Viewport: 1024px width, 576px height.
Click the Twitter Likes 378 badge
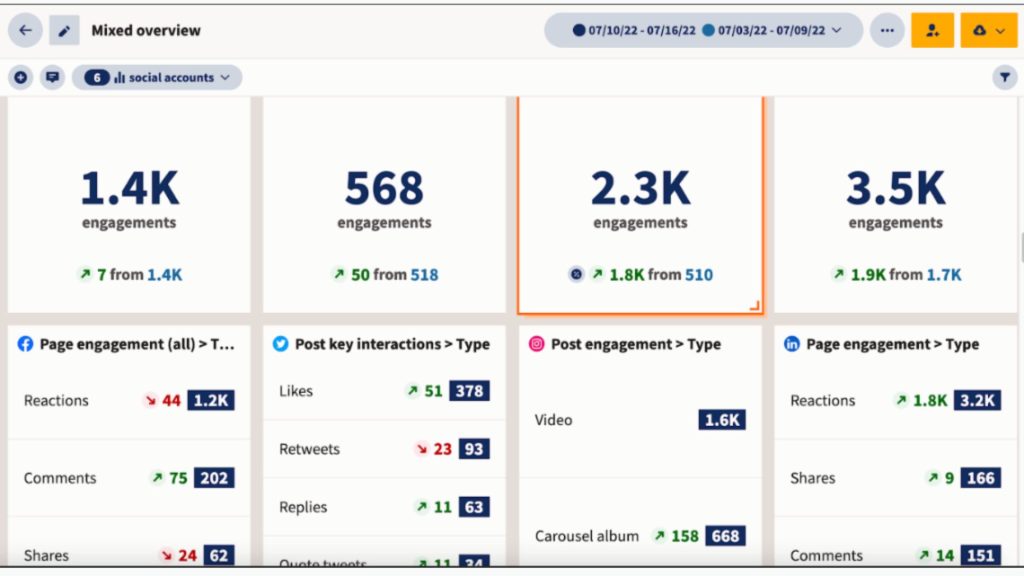click(x=469, y=391)
